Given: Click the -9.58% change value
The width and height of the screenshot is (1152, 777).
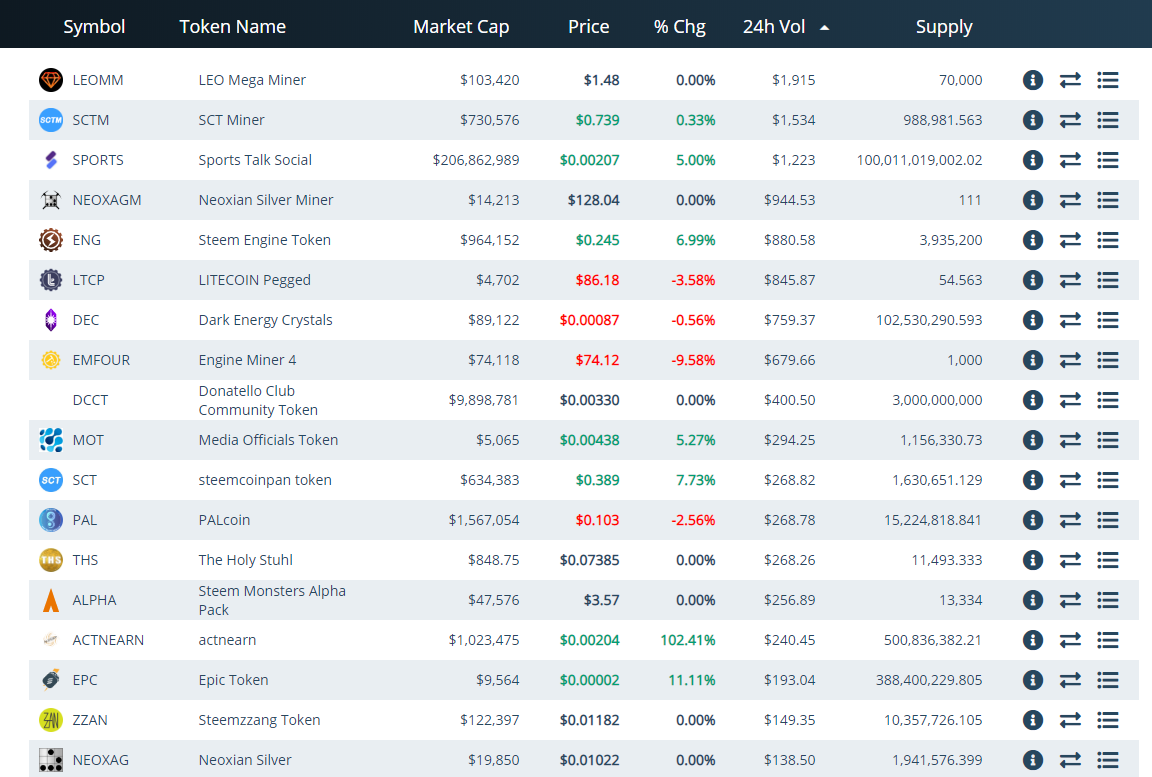Looking at the screenshot, I should click(693, 360).
